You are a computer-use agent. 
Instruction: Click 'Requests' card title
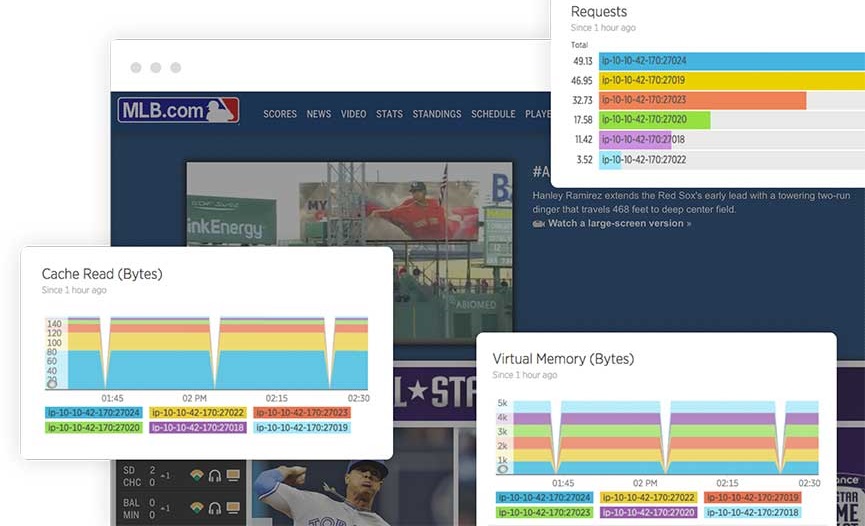pos(599,12)
